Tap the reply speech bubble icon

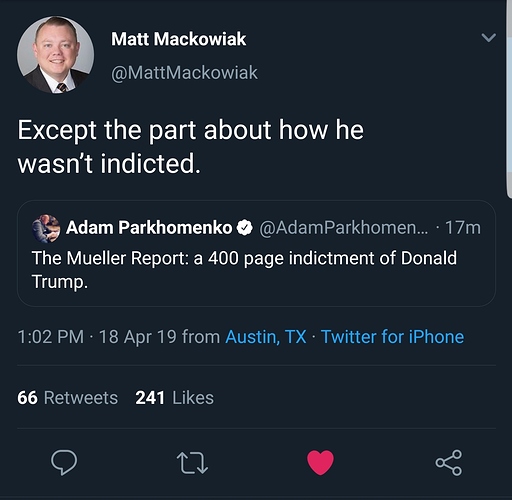coord(64,462)
